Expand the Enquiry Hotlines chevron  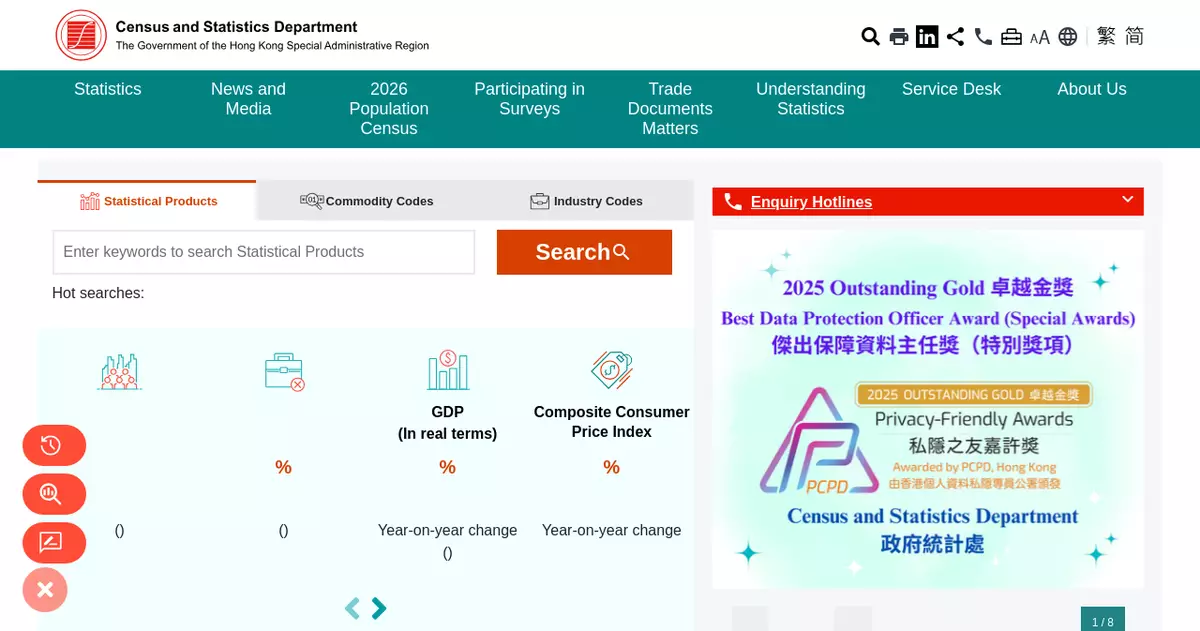[x=1127, y=200]
